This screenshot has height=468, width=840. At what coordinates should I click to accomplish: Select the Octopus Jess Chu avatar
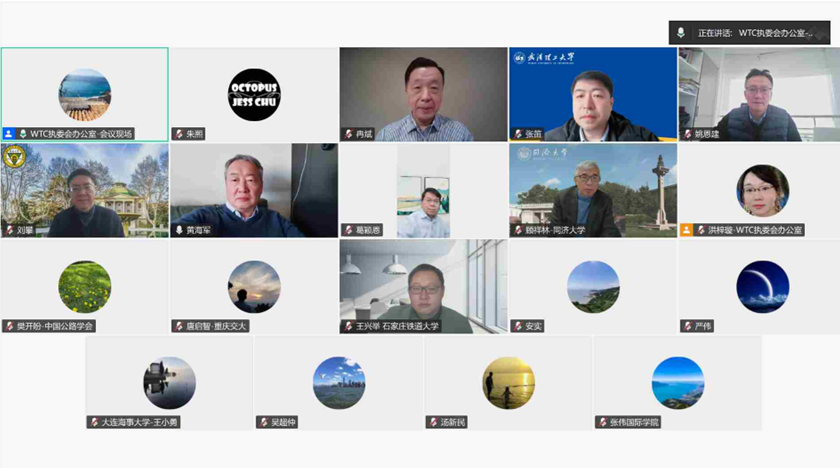click(x=254, y=95)
